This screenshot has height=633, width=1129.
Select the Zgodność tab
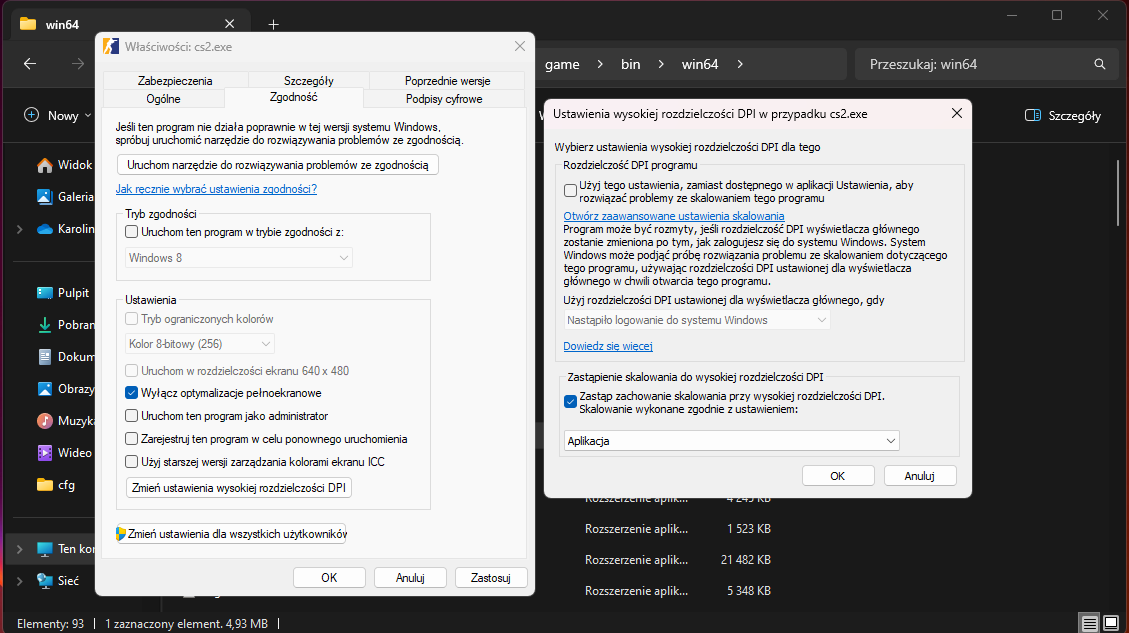294,97
